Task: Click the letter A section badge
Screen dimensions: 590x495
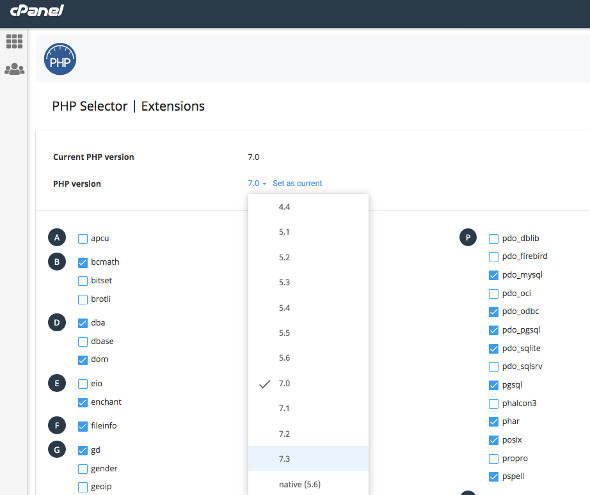Action: pyautogui.click(x=57, y=237)
